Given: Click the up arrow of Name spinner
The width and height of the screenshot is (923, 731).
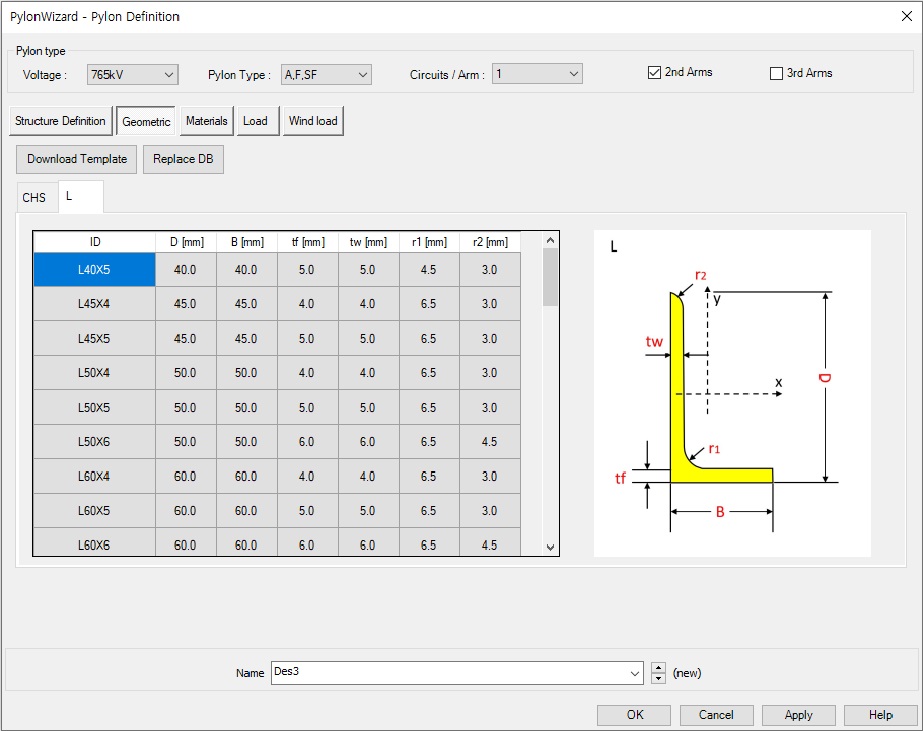Looking at the screenshot, I should pyautogui.click(x=658, y=668).
